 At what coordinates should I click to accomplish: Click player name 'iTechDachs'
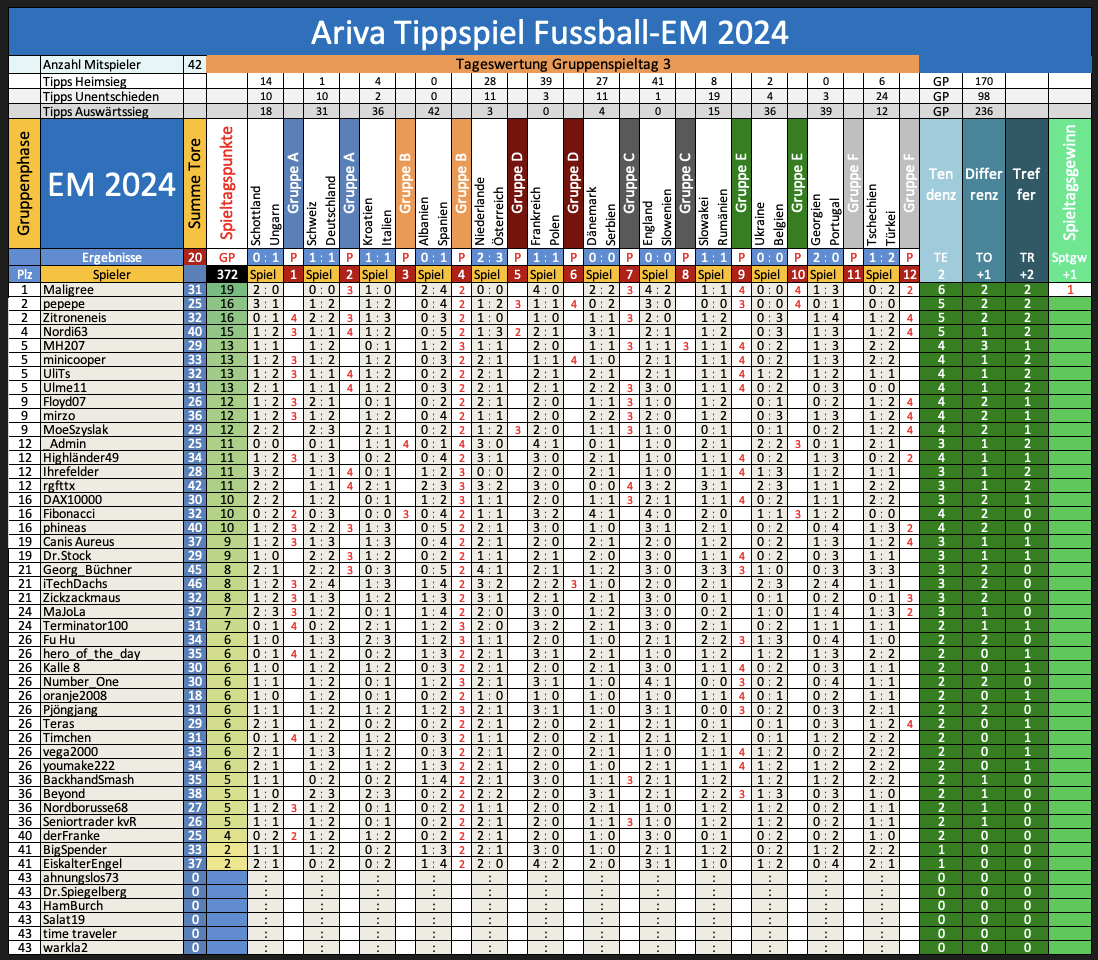point(75,583)
